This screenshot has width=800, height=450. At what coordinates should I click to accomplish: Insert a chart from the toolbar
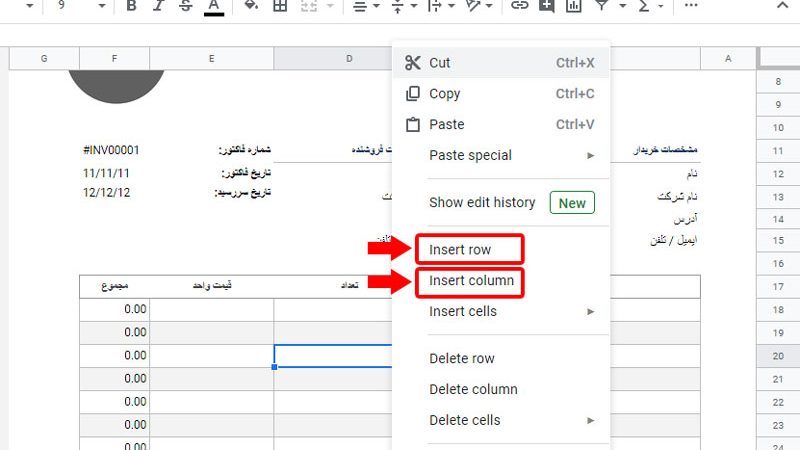[x=573, y=7]
